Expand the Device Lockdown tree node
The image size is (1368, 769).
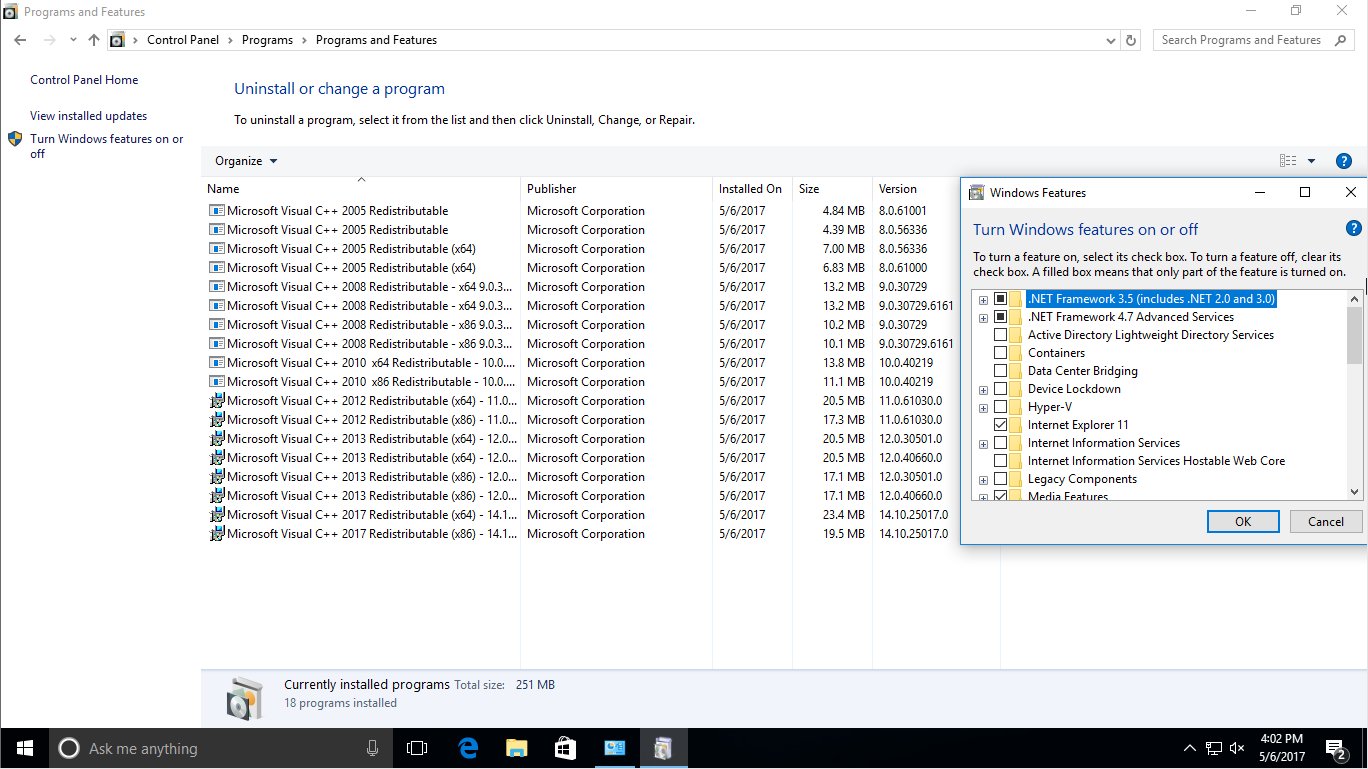(984, 390)
